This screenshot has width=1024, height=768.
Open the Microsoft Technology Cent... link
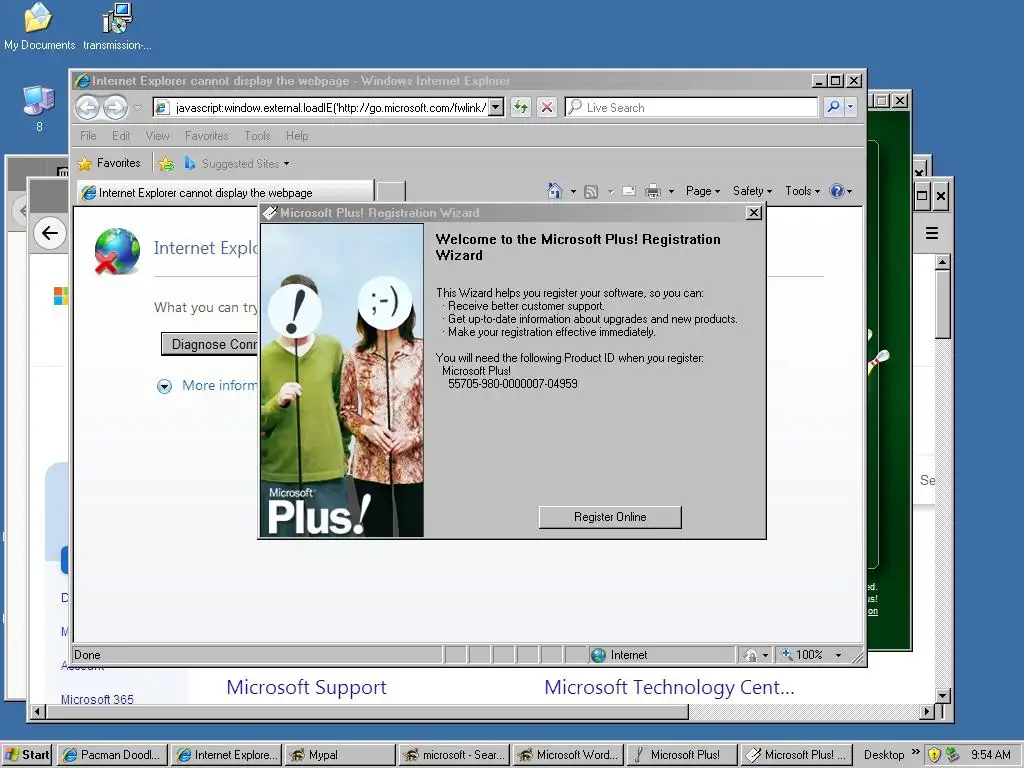[x=669, y=687]
